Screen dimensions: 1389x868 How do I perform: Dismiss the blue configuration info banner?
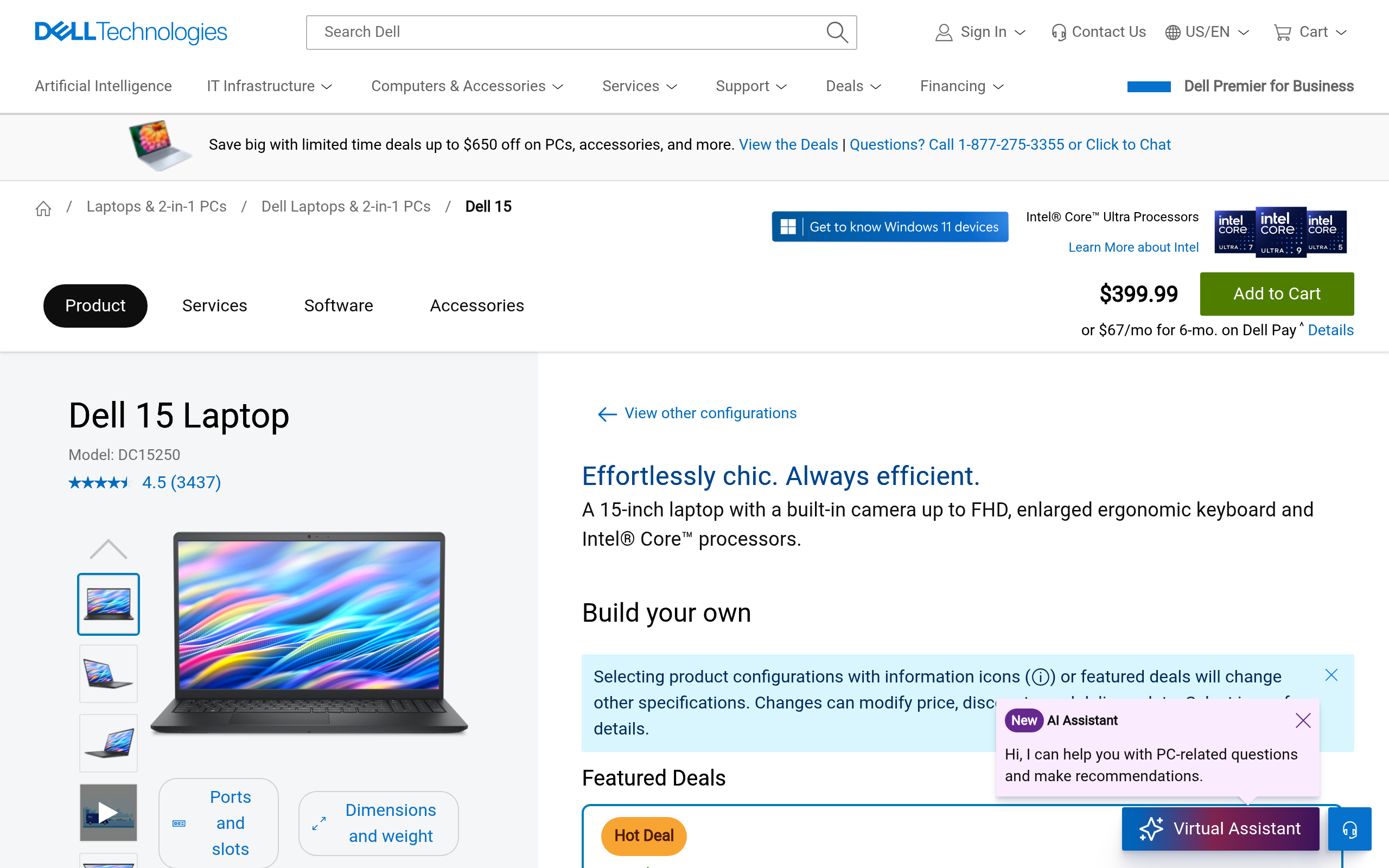[1331, 675]
